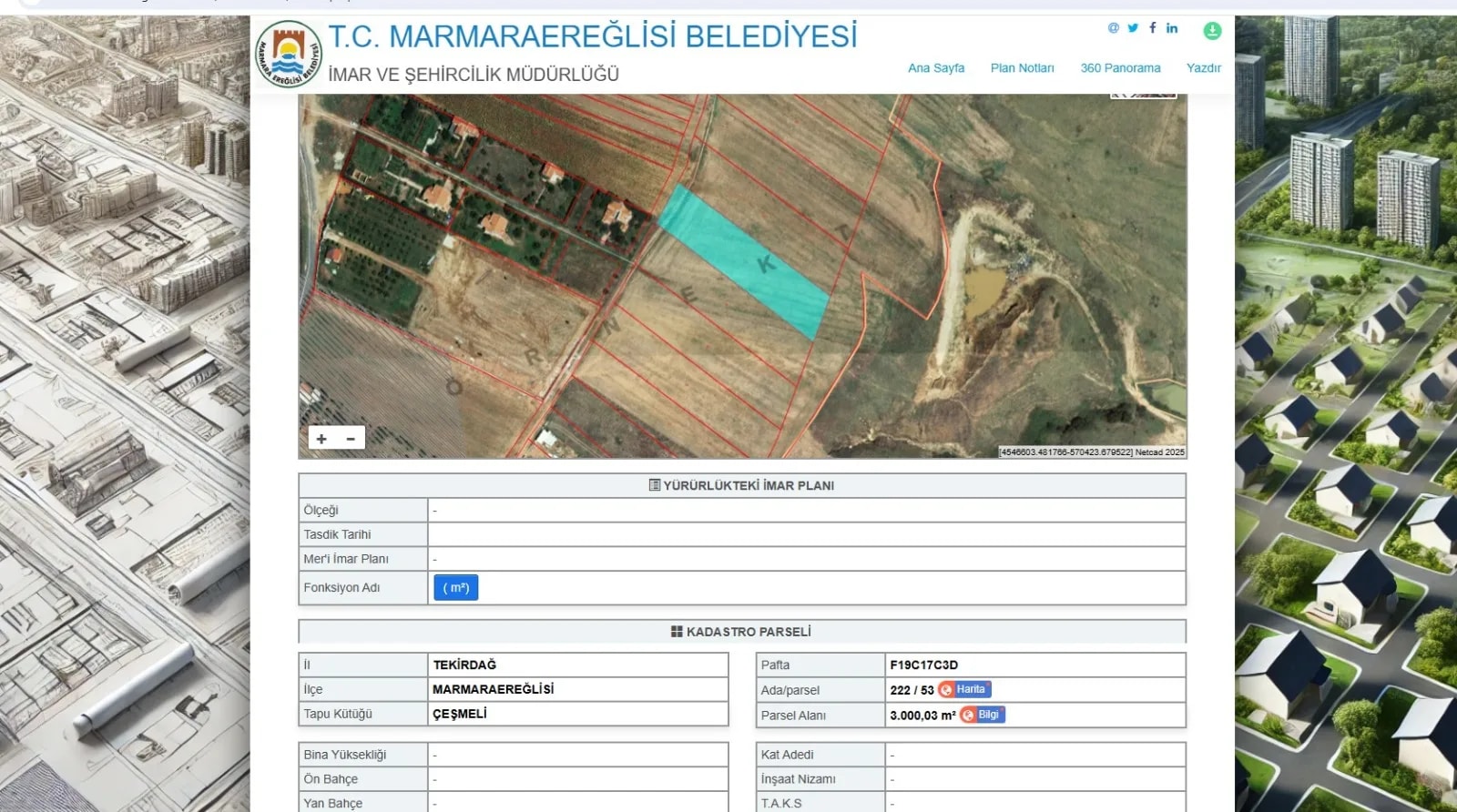Click the green download icon
Image resolution: width=1457 pixels, height=812 pixels.
(x=1212, y=31)
